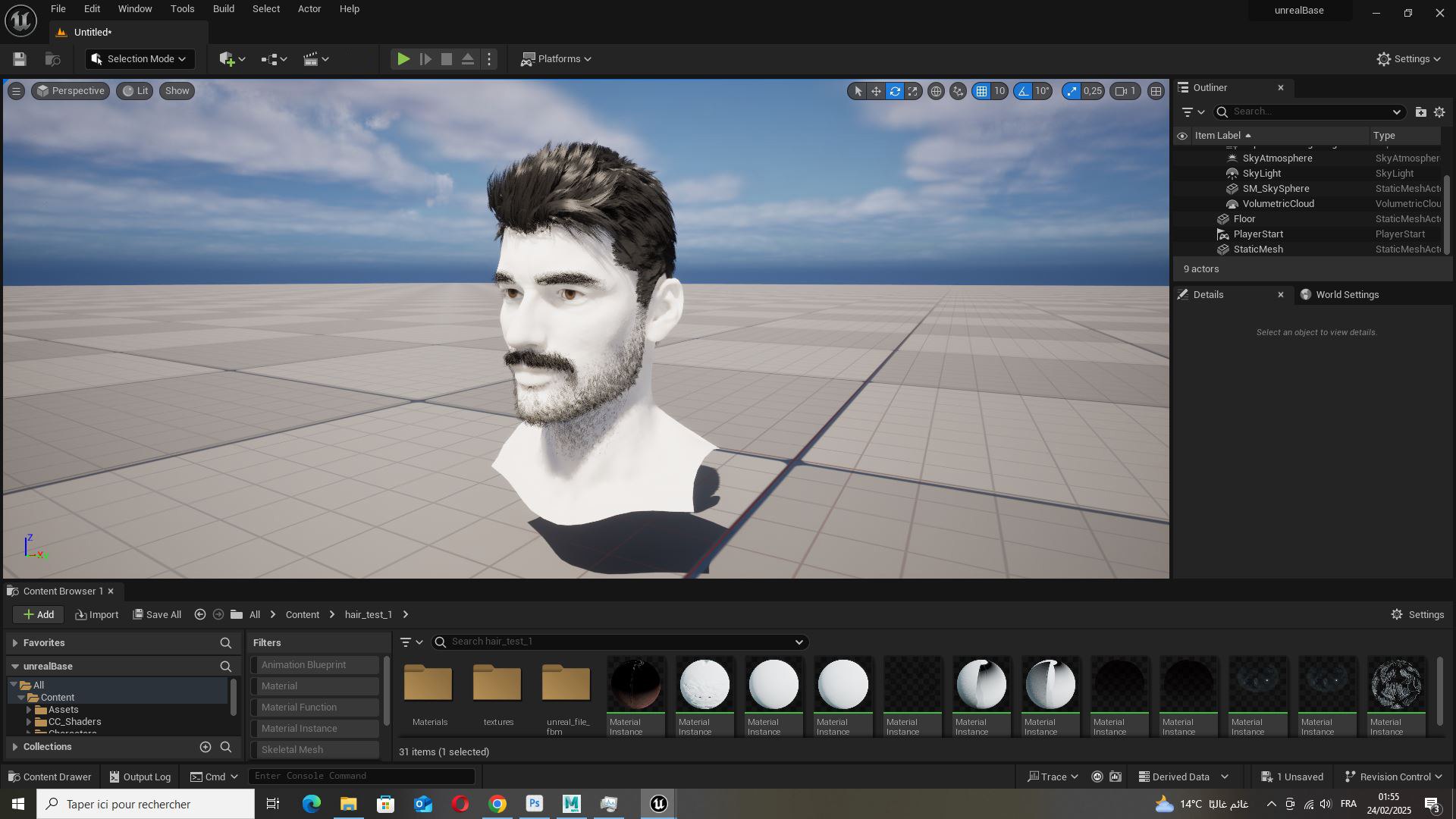Click the Play button in toolbar
This screenshot has width=1456, height=819.
[x=403, y=59]
